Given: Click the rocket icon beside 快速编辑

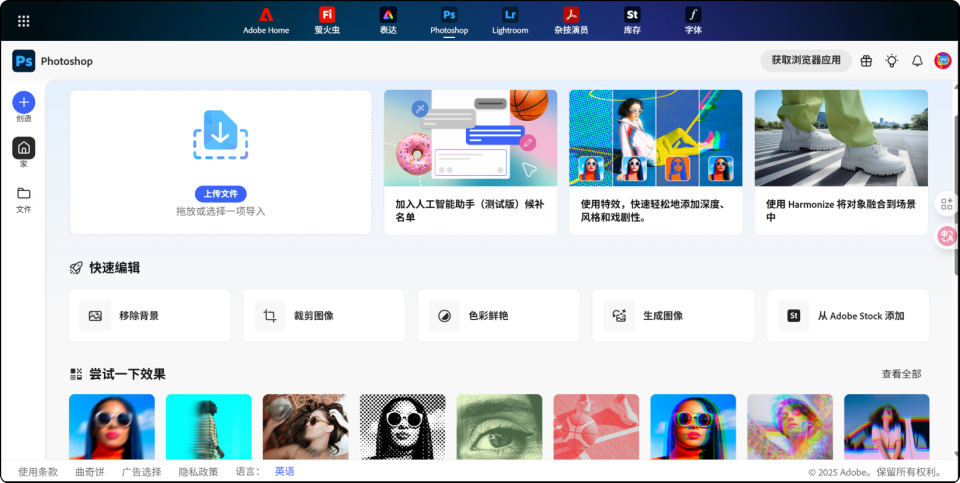Looking at the screenshot, I should click(x=76, y=268).
